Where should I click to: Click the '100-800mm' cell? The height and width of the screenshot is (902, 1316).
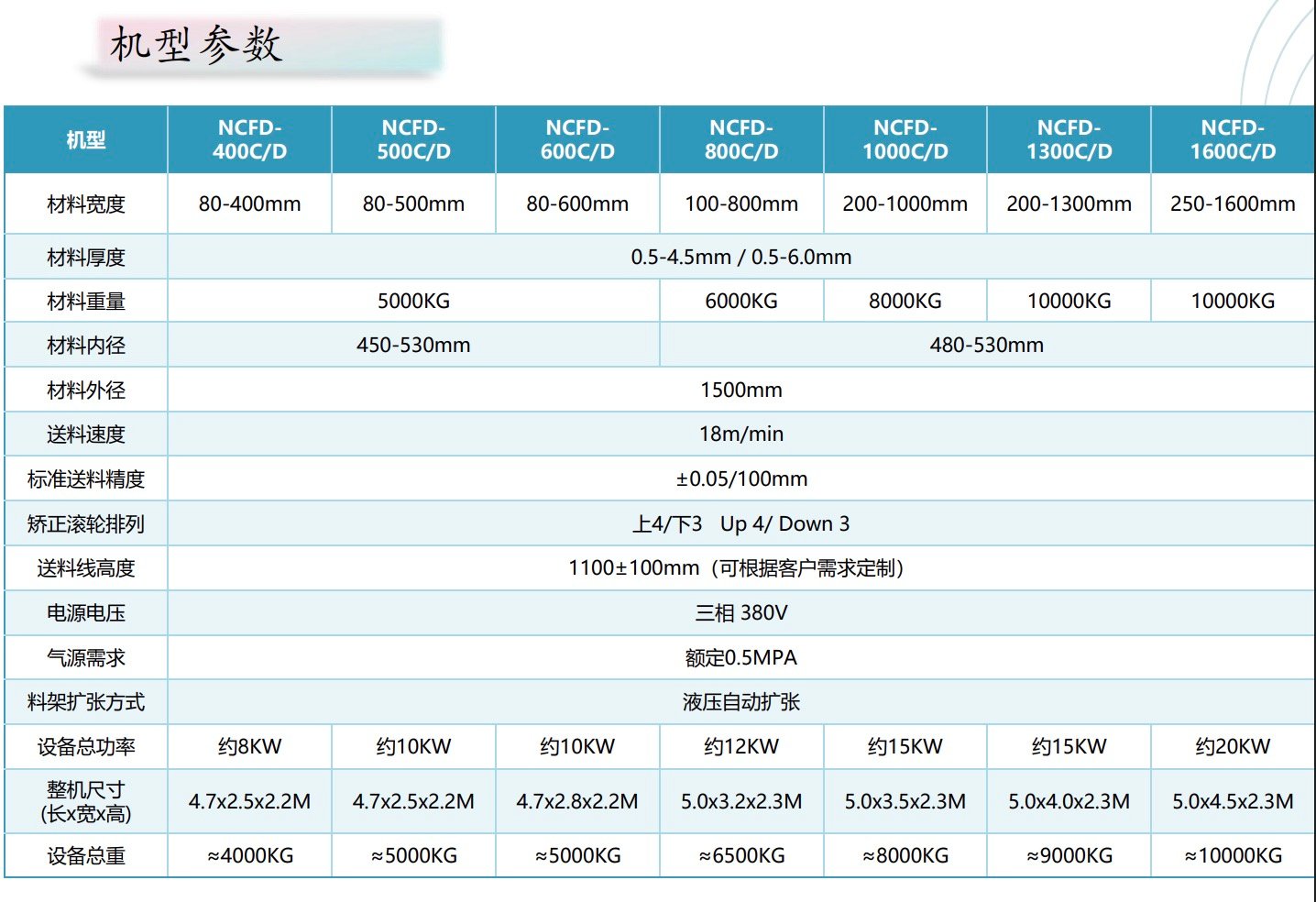click(x=741, y=203)
